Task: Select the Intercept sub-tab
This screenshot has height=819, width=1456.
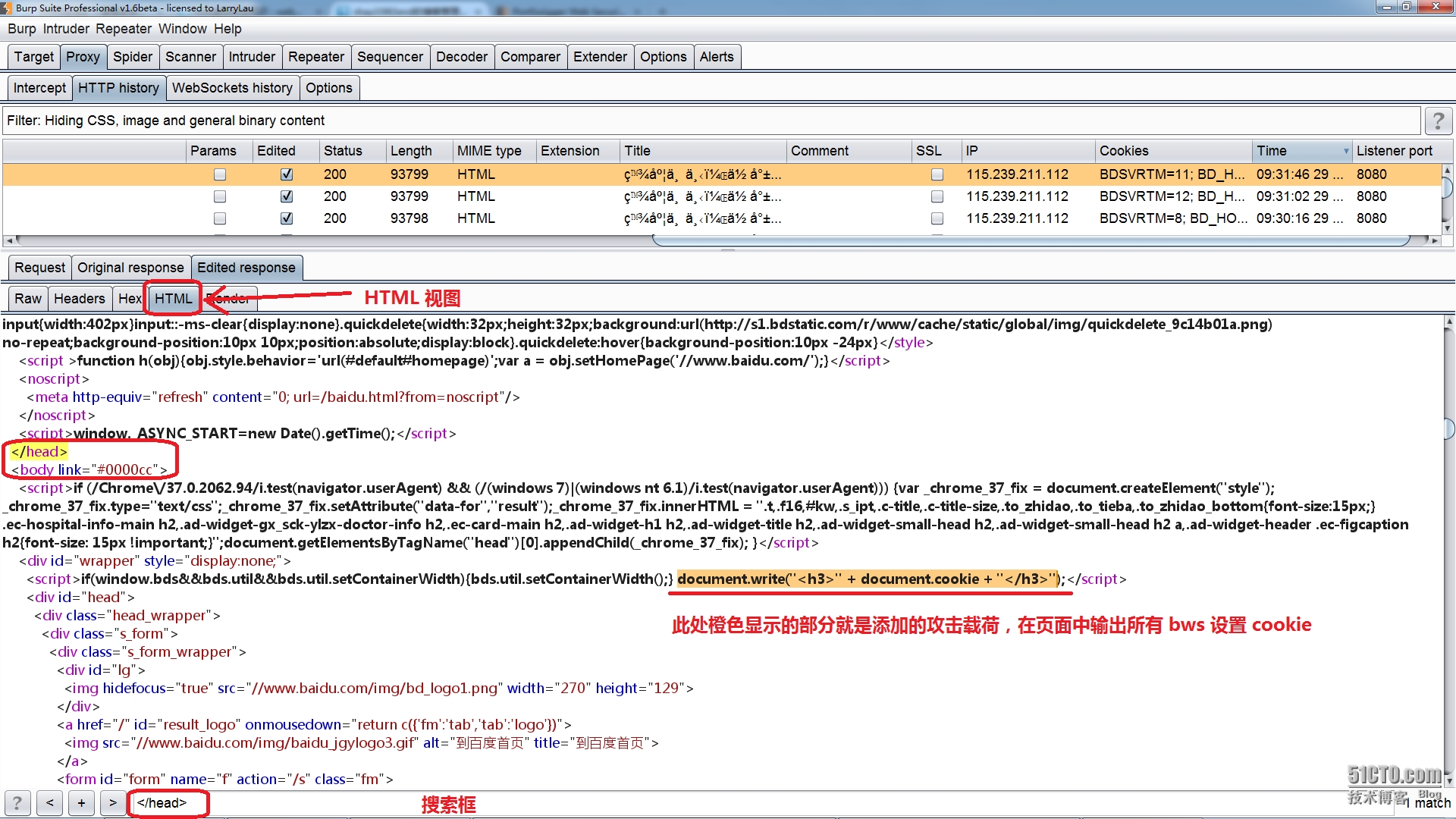Action: [x=39, y=88]
